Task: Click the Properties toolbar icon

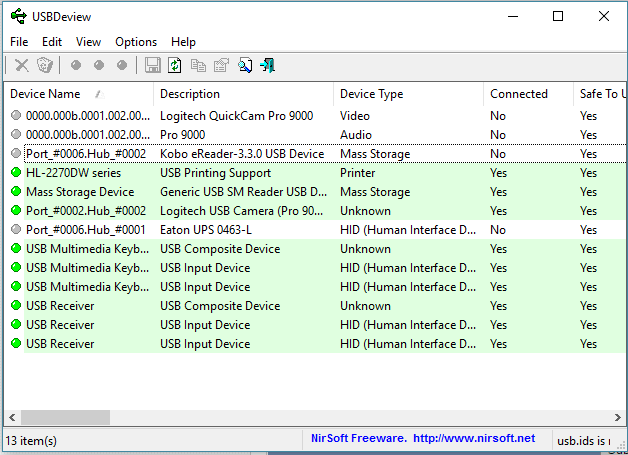Action: [x=221, y=66]
